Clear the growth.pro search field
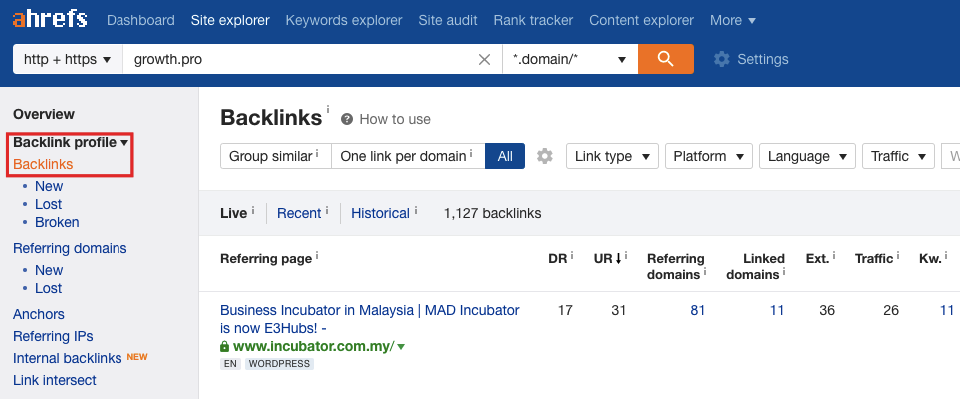The width and height of the screenshot is (960, 399). point(484,59)
